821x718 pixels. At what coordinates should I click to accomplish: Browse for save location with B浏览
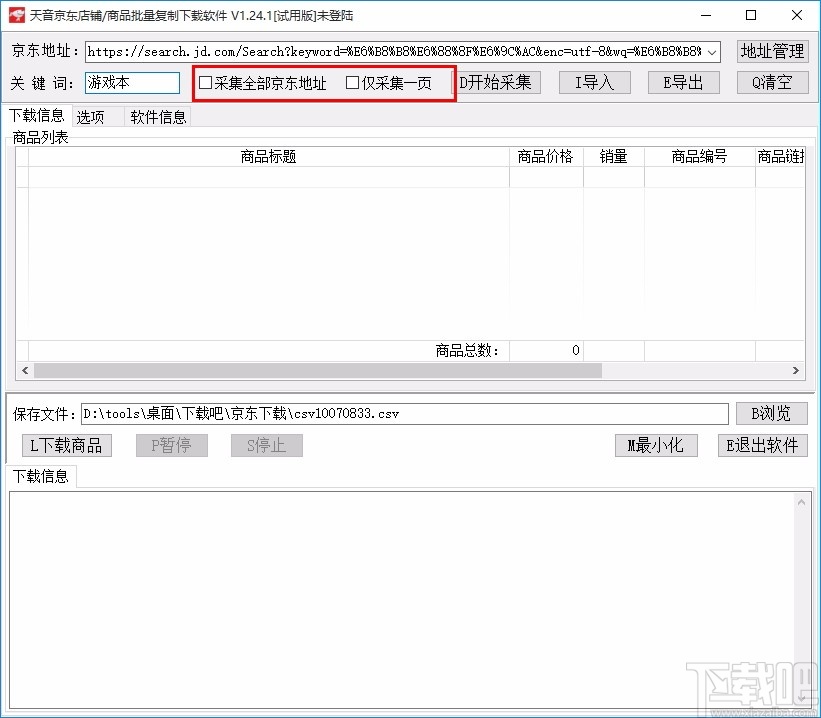771,413
